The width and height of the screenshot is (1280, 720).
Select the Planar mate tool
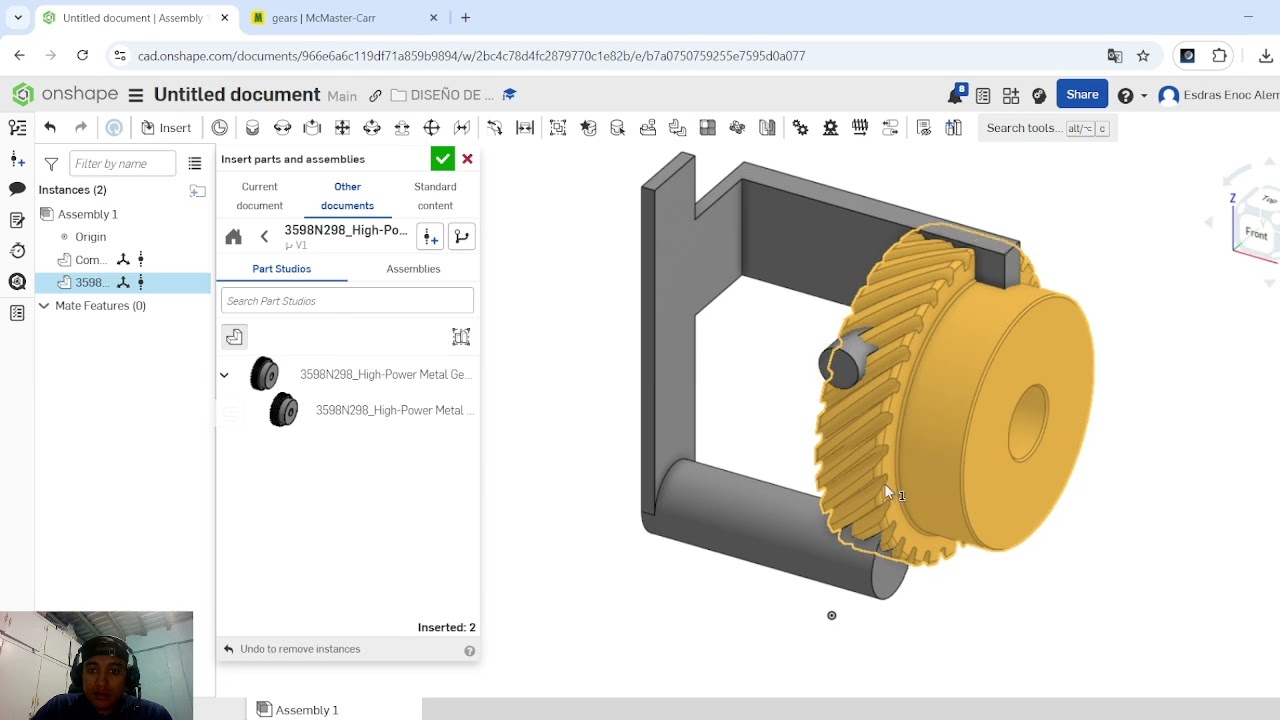click(x=342, y=127)
